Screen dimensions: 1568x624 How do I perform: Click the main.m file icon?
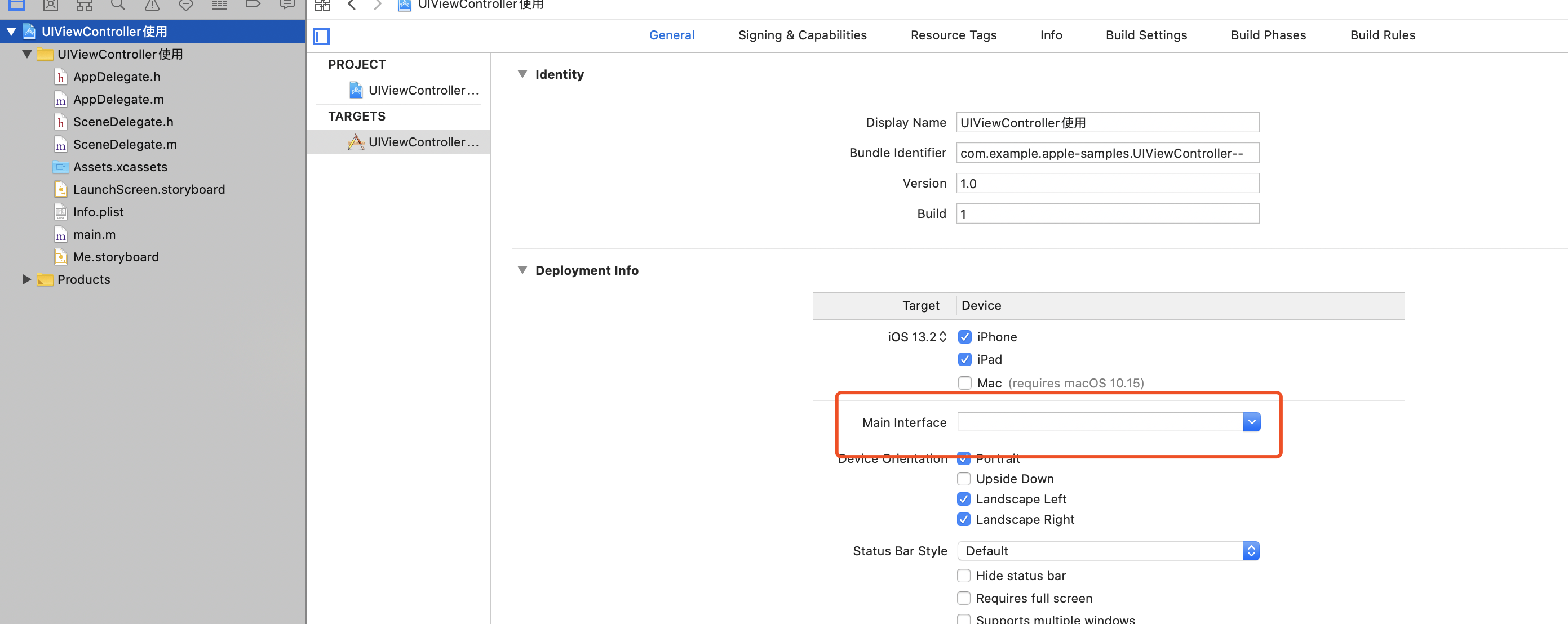pos(60,234)
